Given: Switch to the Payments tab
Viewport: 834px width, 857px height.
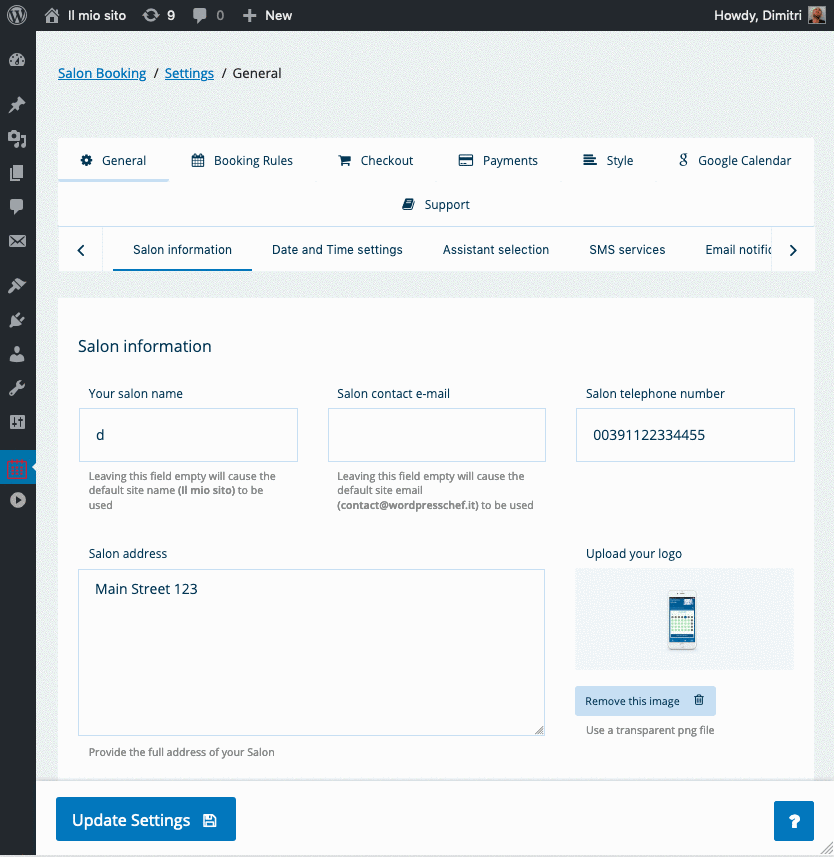Looking at the screenshot, I should point(498,160).
